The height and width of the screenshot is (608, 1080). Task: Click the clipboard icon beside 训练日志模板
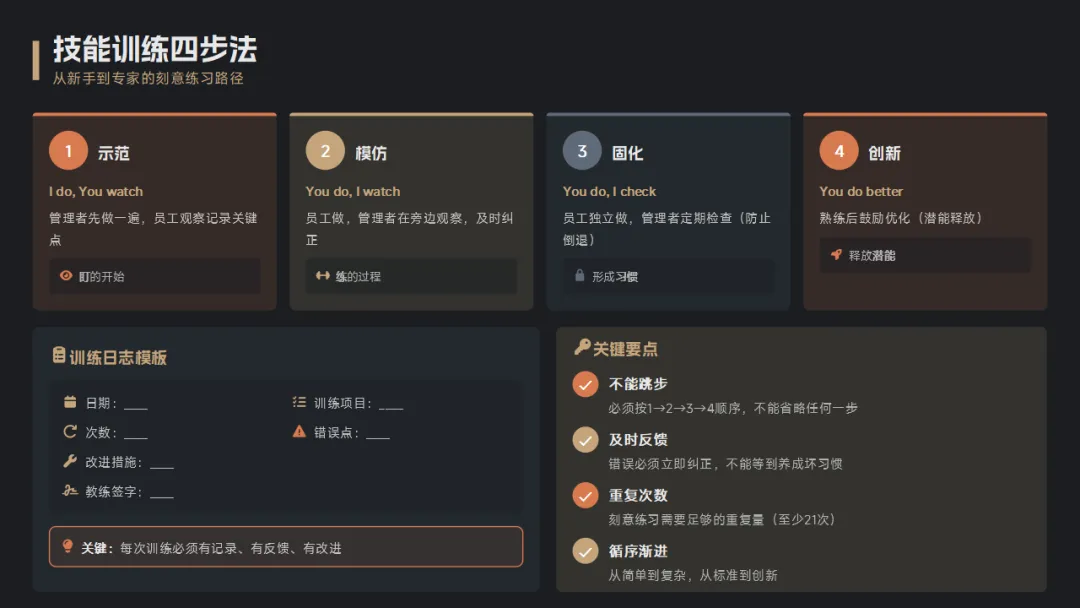tap(59, 355)
